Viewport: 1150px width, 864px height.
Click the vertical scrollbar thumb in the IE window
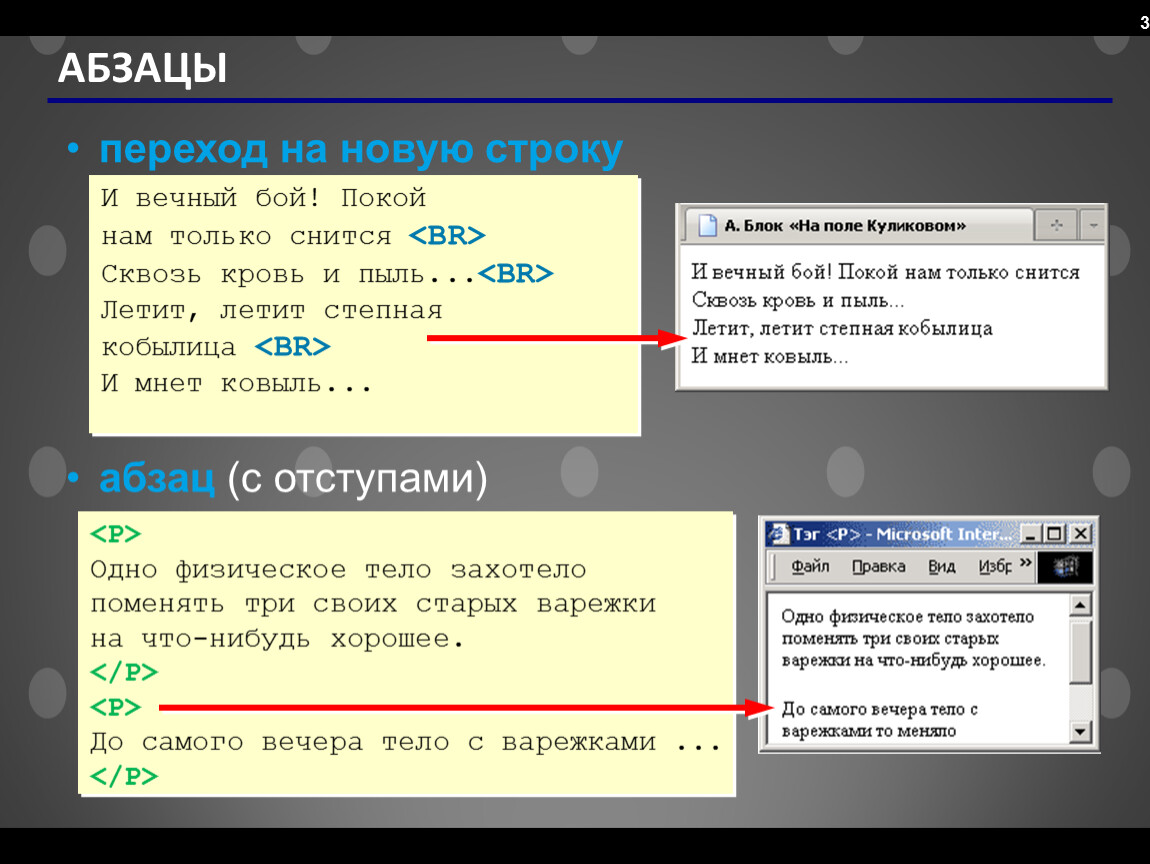(x=1080, y=651)
